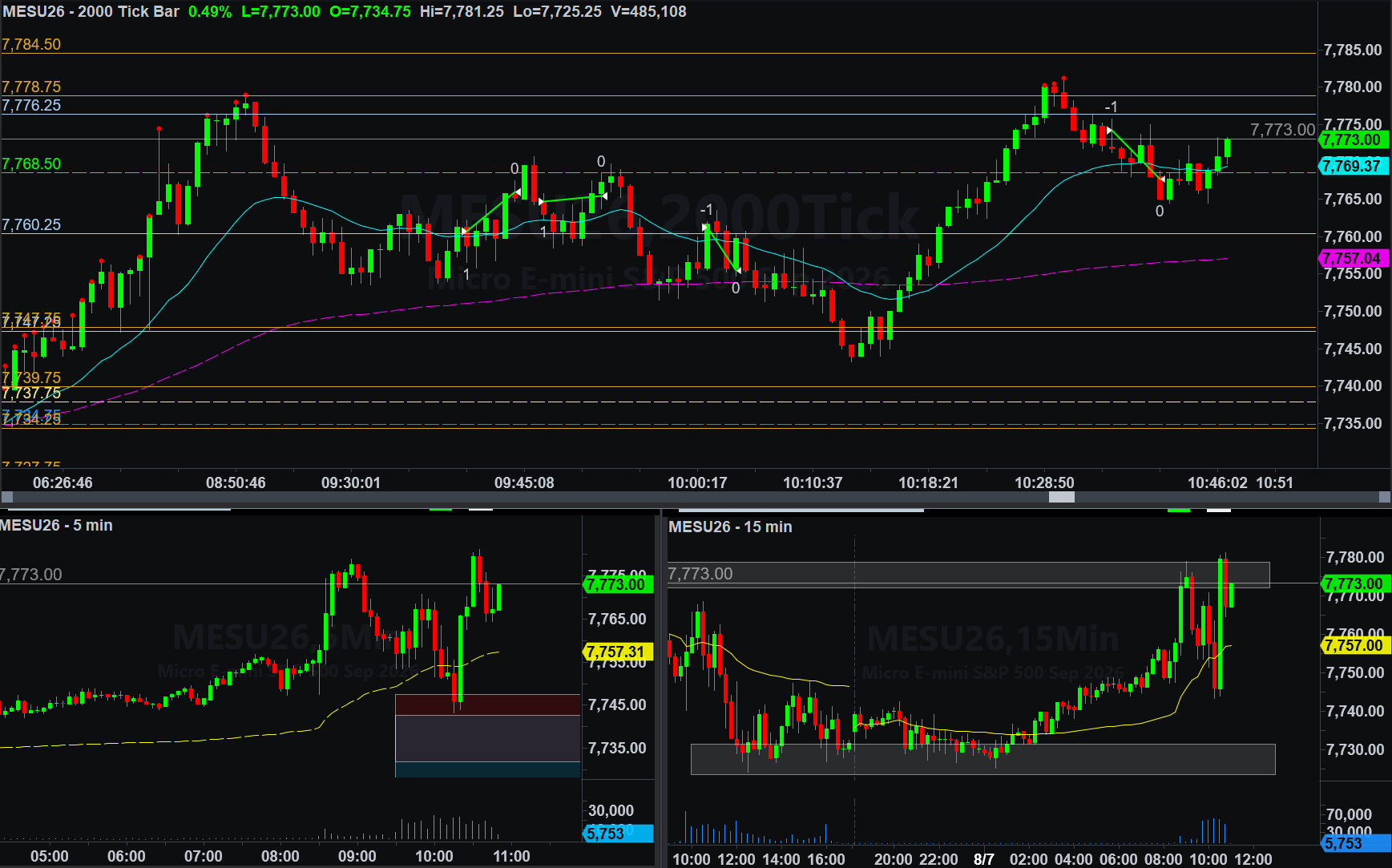Click the 09:45:08 time axis label
The height and width of the screenshot is (868, 1392).
524,482
